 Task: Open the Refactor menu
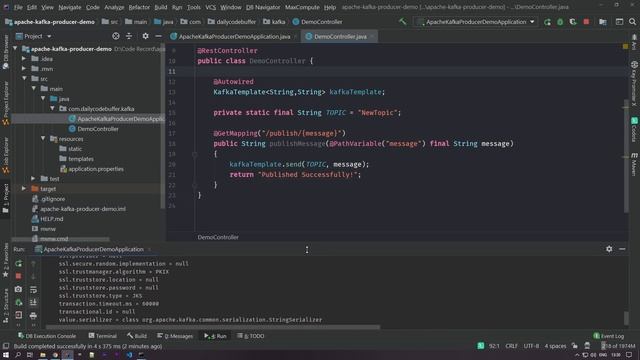point(139,7)
